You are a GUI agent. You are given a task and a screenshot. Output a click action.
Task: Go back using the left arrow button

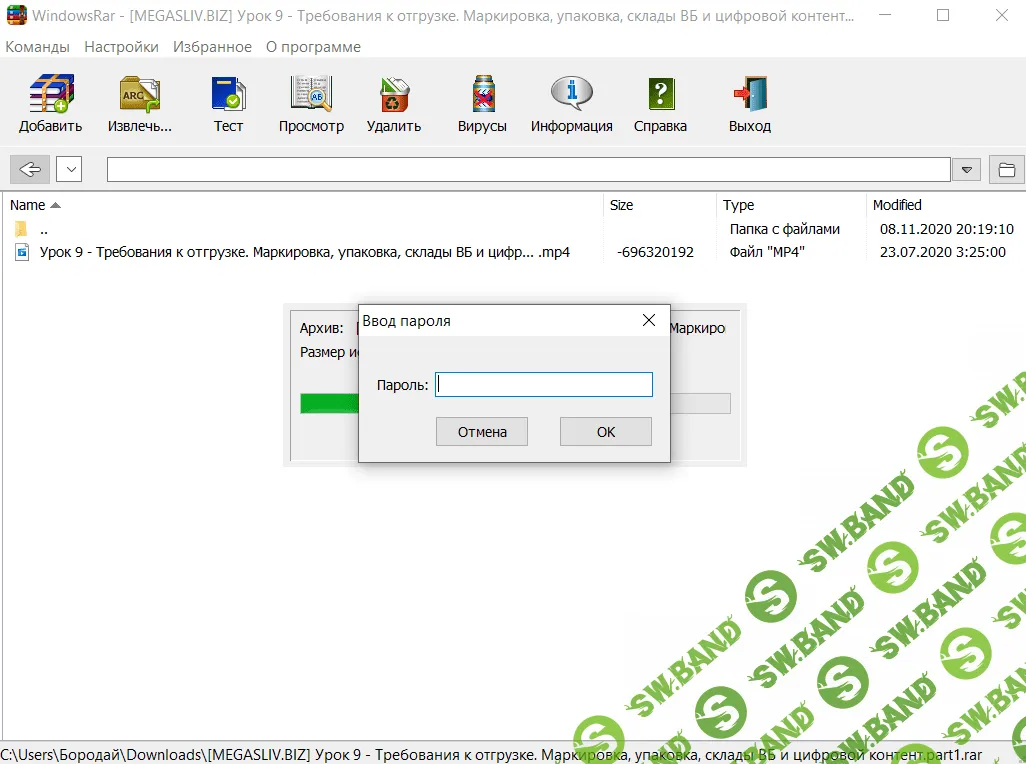pyautogui.click(x=30, y=170)
